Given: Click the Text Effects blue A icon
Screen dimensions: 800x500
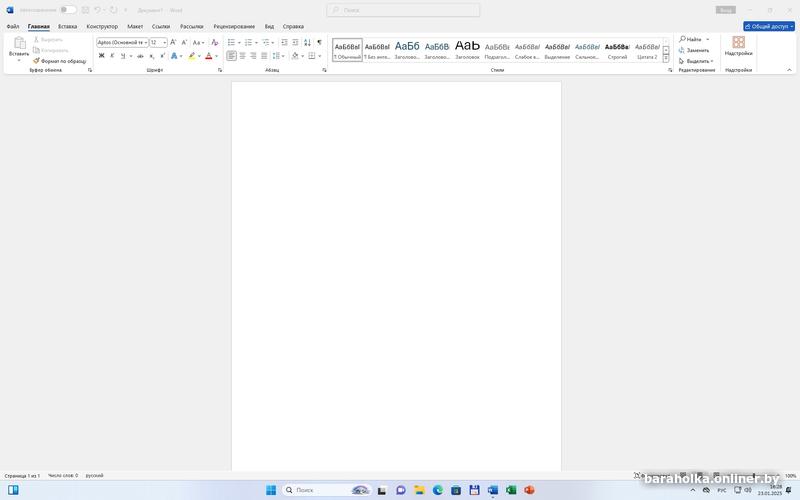Looking at the screenshot, I should tap(174, 56).
